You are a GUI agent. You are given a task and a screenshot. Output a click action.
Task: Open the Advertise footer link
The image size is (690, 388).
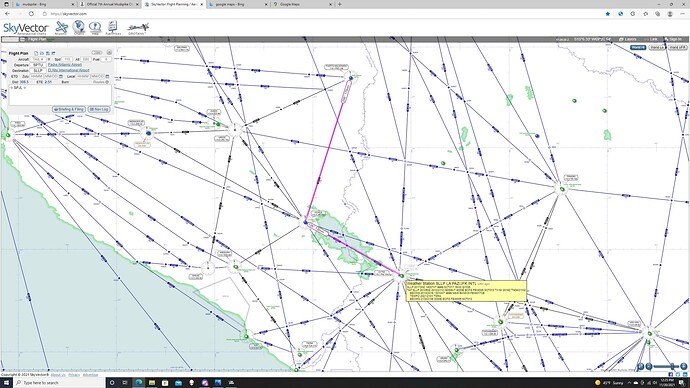pos(90,375)
